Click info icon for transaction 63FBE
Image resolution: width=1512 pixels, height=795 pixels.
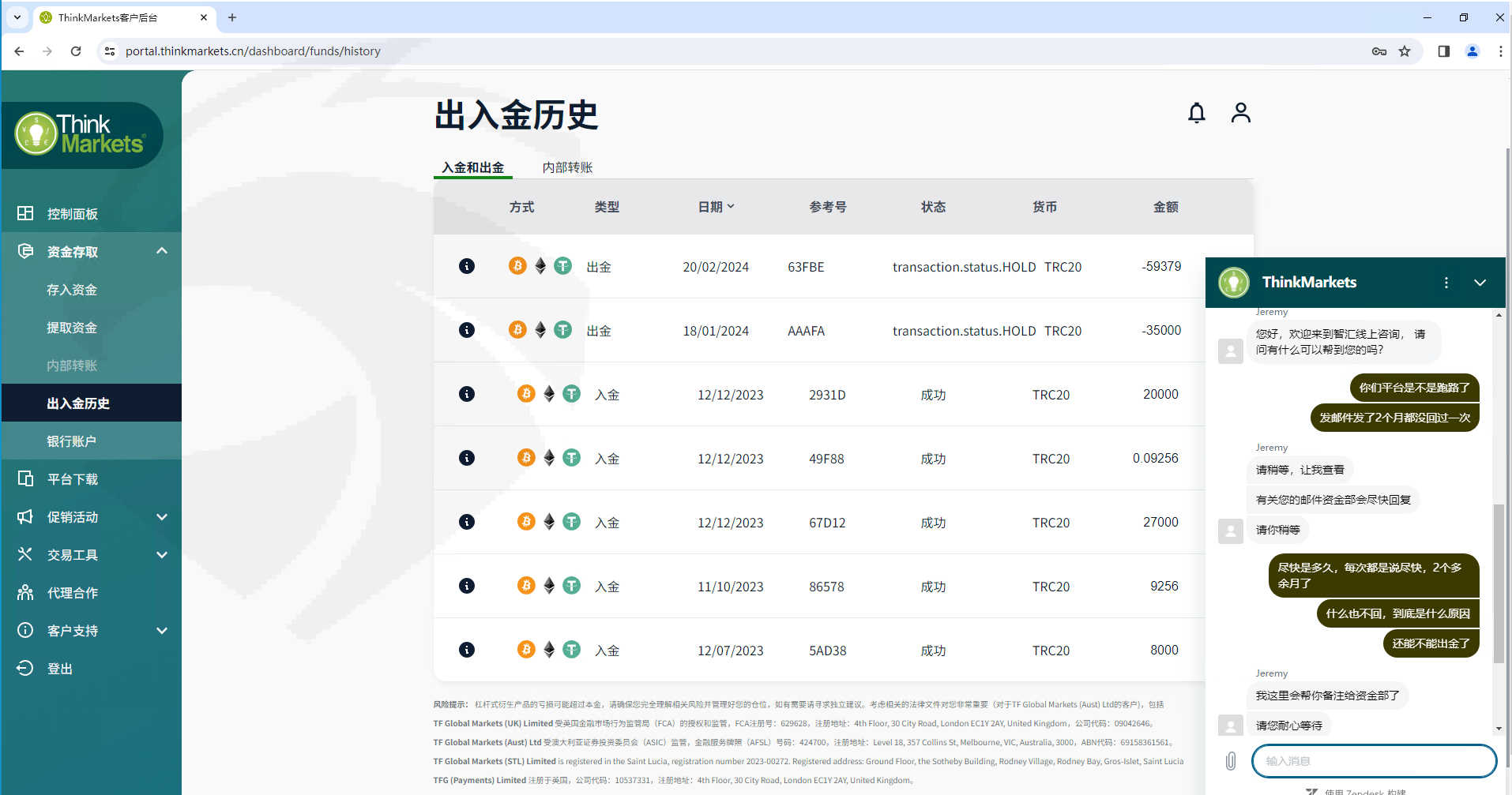click(467, 266)
